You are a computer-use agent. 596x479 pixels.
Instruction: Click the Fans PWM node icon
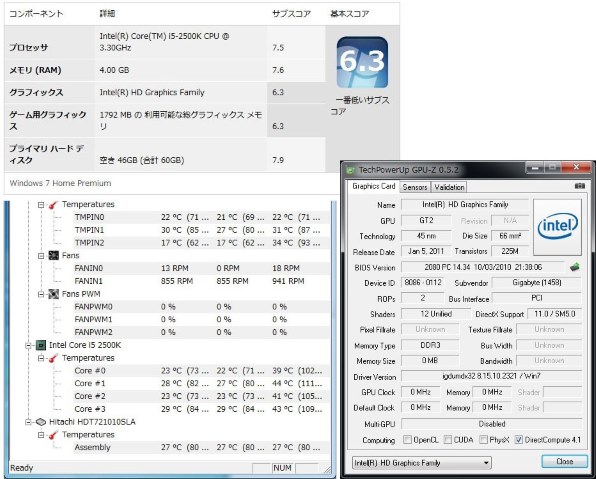click(54, 294)
